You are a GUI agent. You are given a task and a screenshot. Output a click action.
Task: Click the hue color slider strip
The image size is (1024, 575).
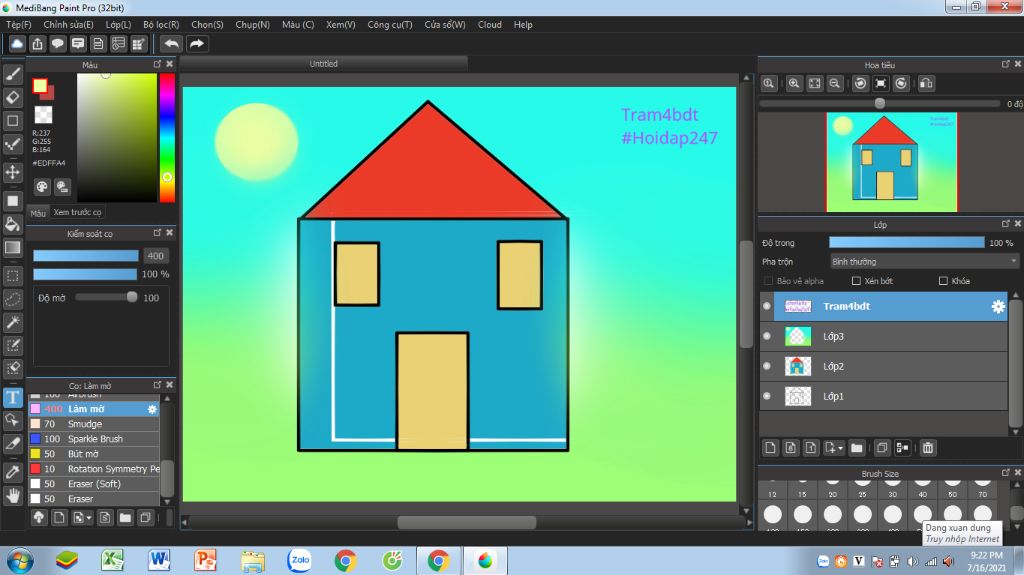[166, 137]
